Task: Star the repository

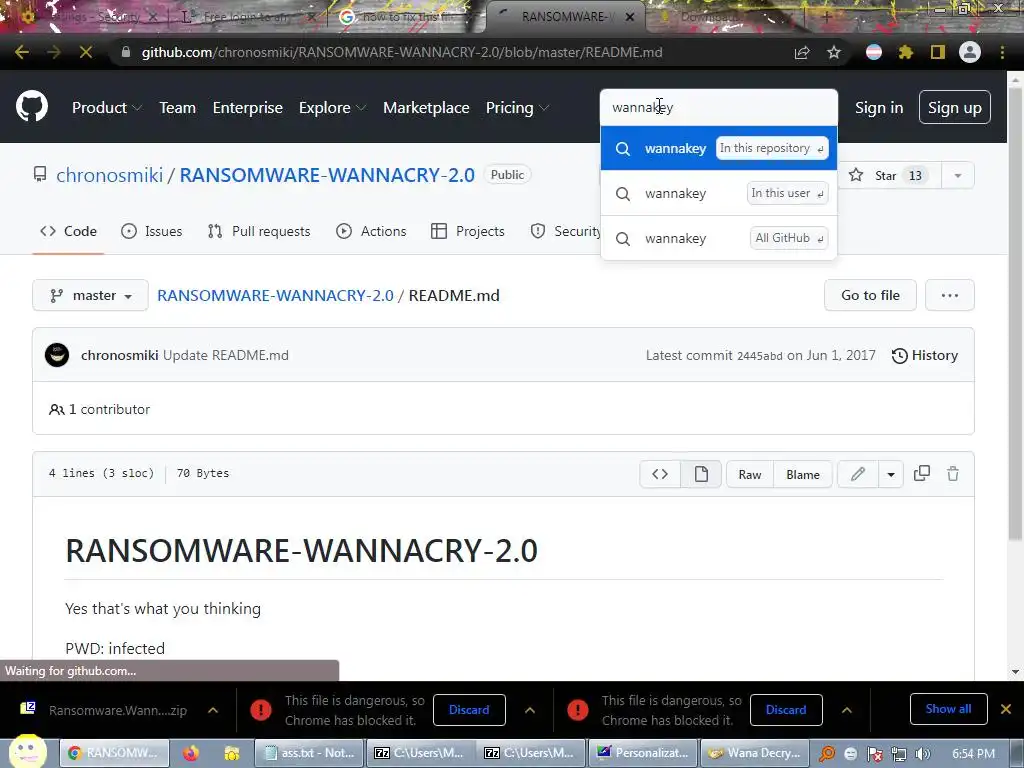Action: pos(889,175)
